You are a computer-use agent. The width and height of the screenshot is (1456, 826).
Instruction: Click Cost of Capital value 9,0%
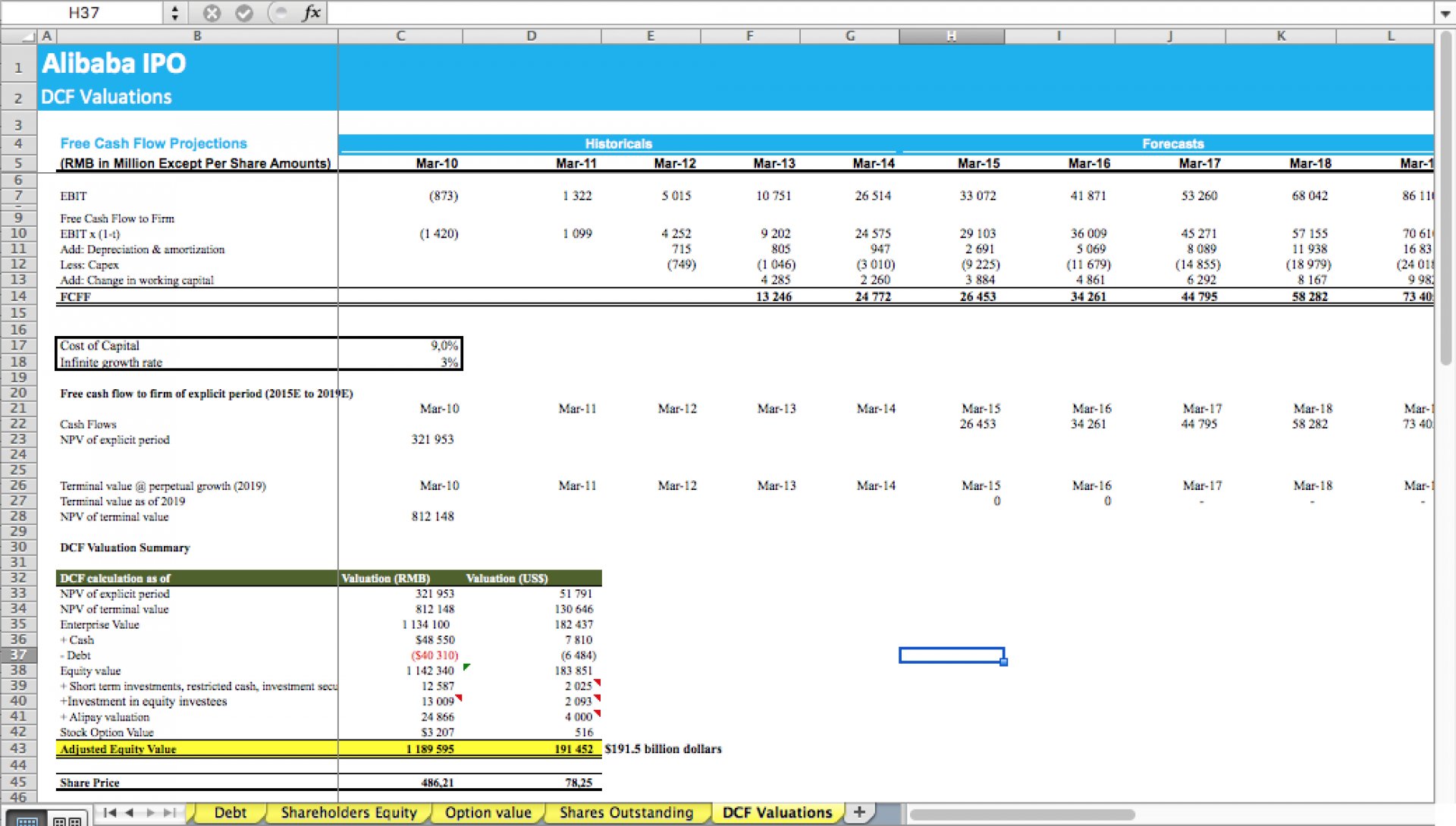(444, 346)
